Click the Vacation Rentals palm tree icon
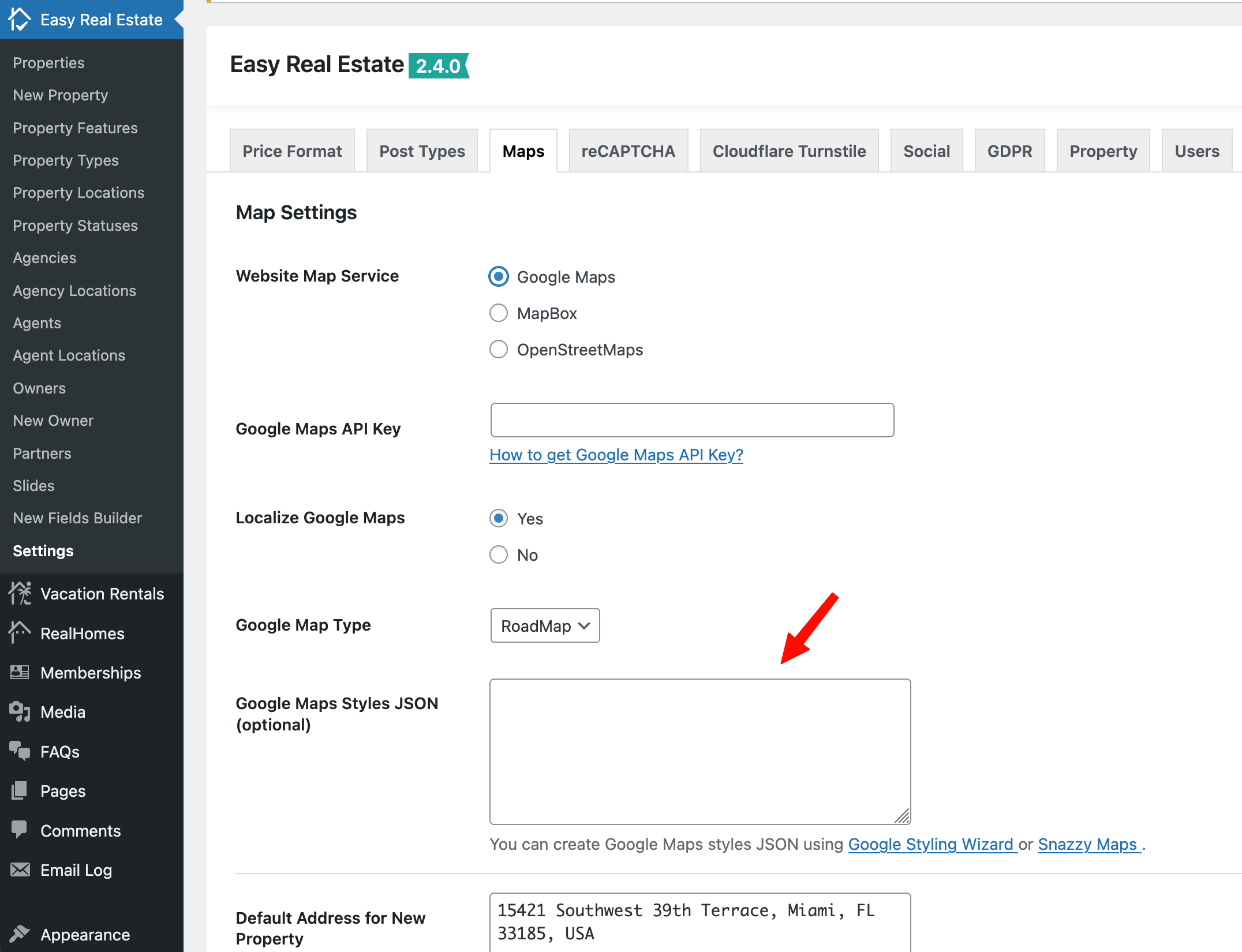The height and width of the screenshot is (952, 1242). [20, 594]
